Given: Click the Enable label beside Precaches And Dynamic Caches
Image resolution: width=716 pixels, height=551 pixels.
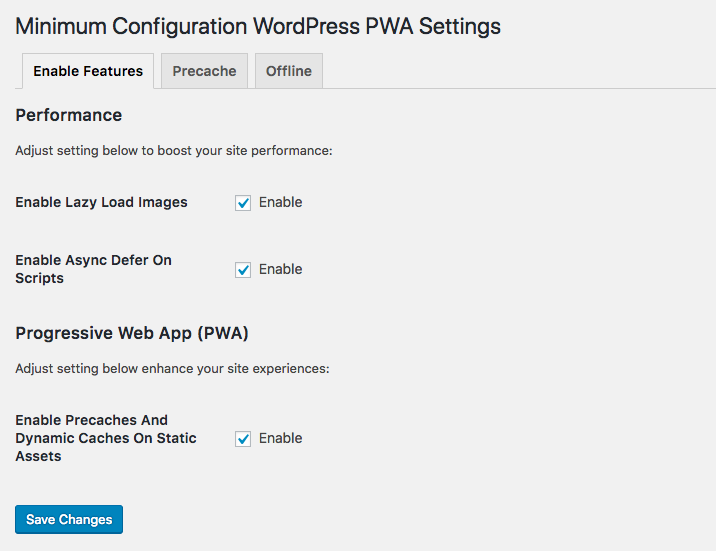Looking at the screenshot, I should click(x=280, y=438).
